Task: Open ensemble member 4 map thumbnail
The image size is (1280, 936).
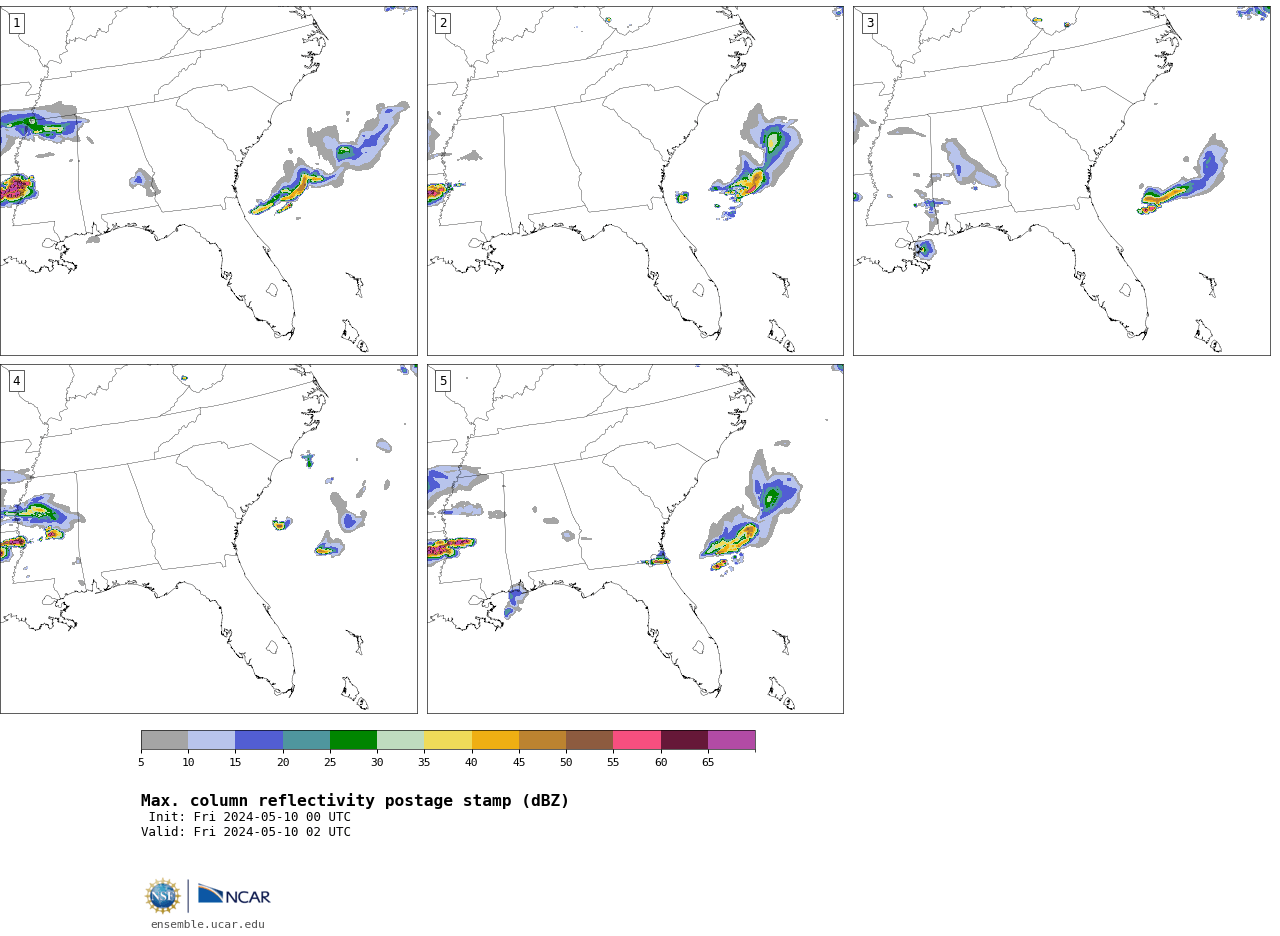Action: pos(208,539)
